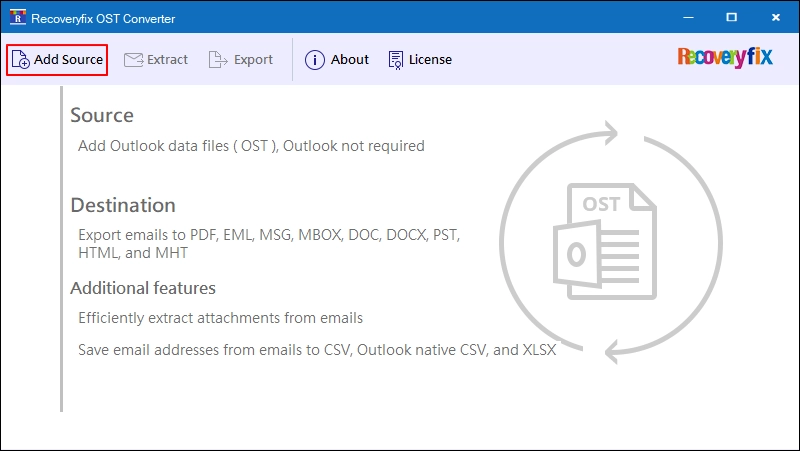Screen dimensions: 800x451
Task: Click the 'Source' heading
Action: [102, 115]
